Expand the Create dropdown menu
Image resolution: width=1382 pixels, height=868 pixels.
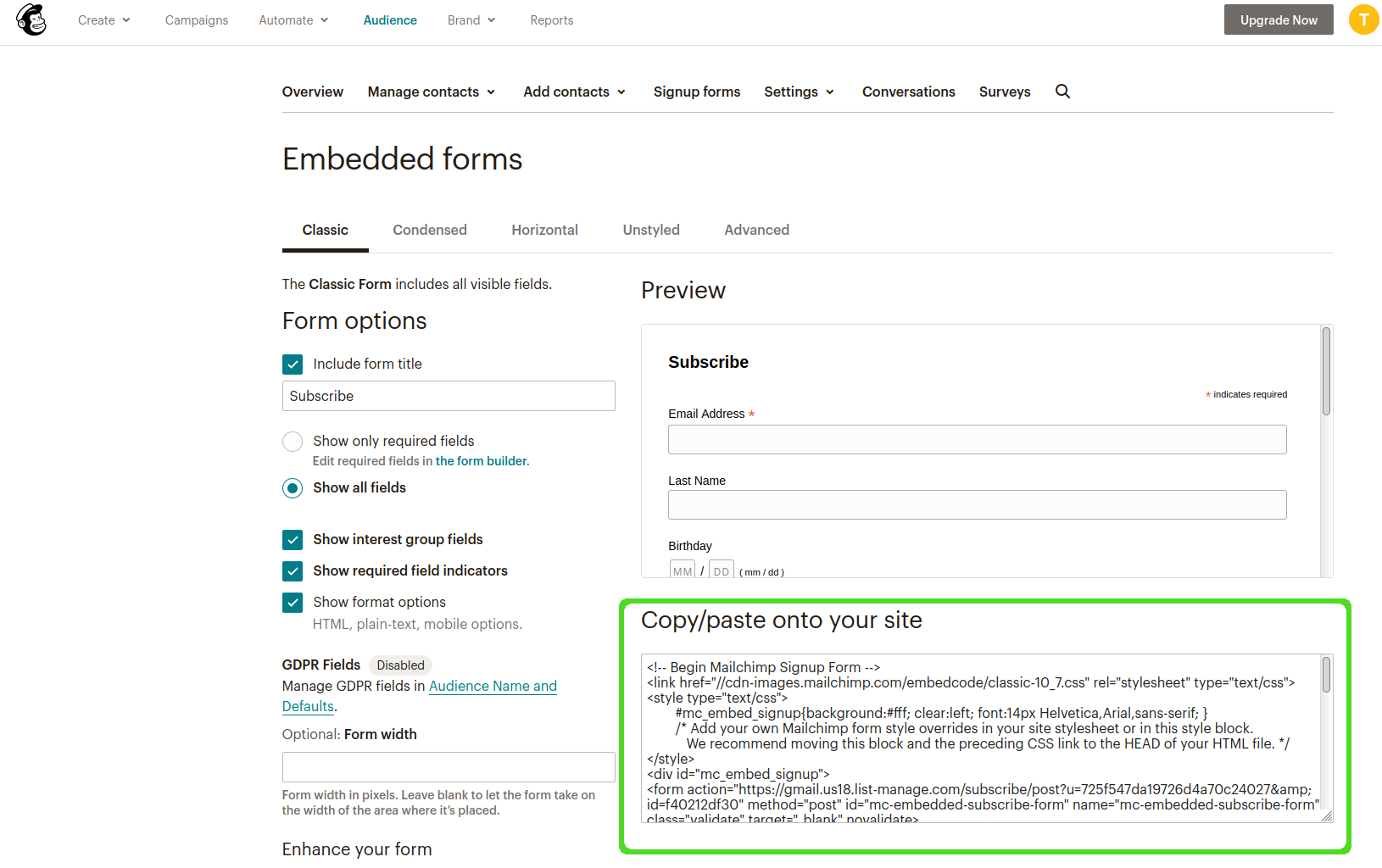[x=103, y=20]
